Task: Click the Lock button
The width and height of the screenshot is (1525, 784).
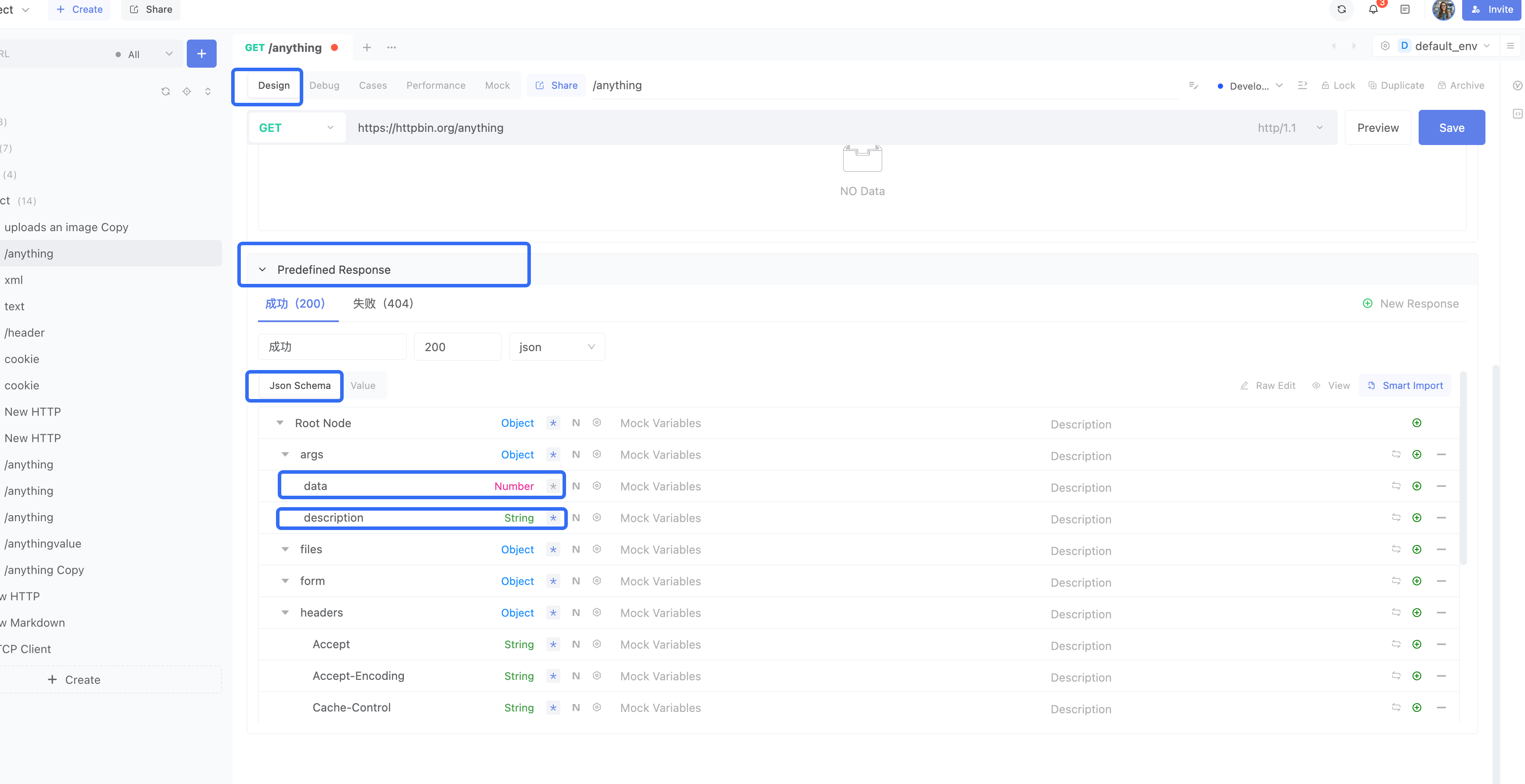Action: point(1339,85)
